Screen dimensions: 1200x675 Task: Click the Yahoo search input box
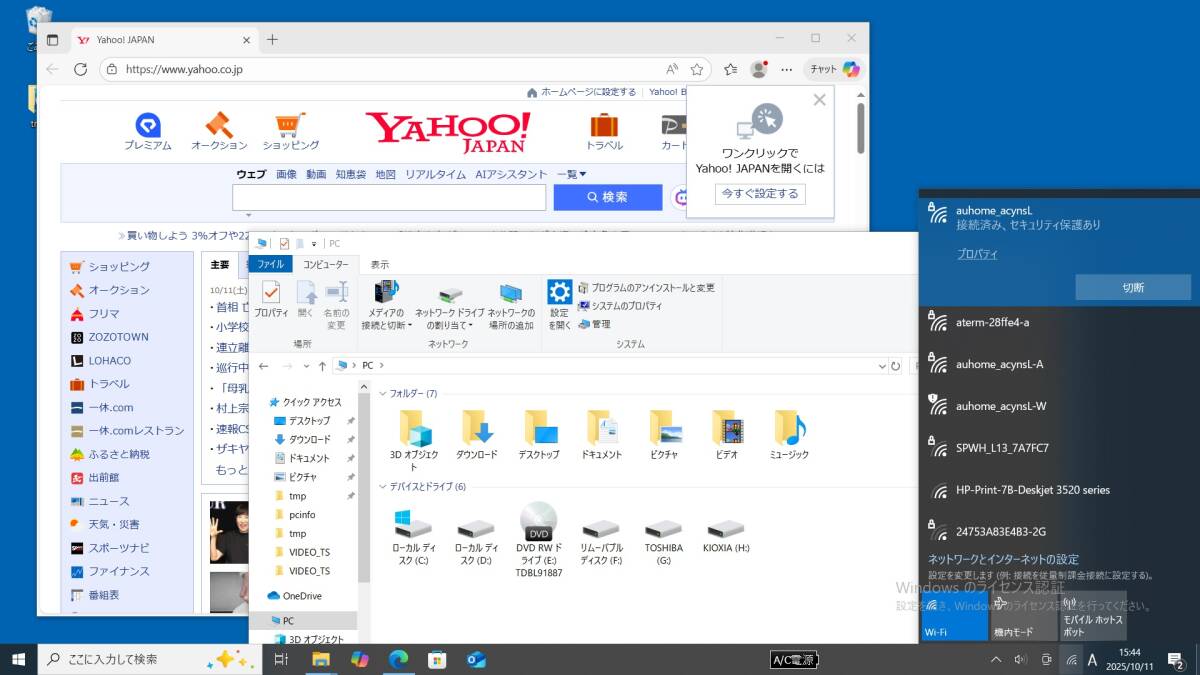[388, 198]
